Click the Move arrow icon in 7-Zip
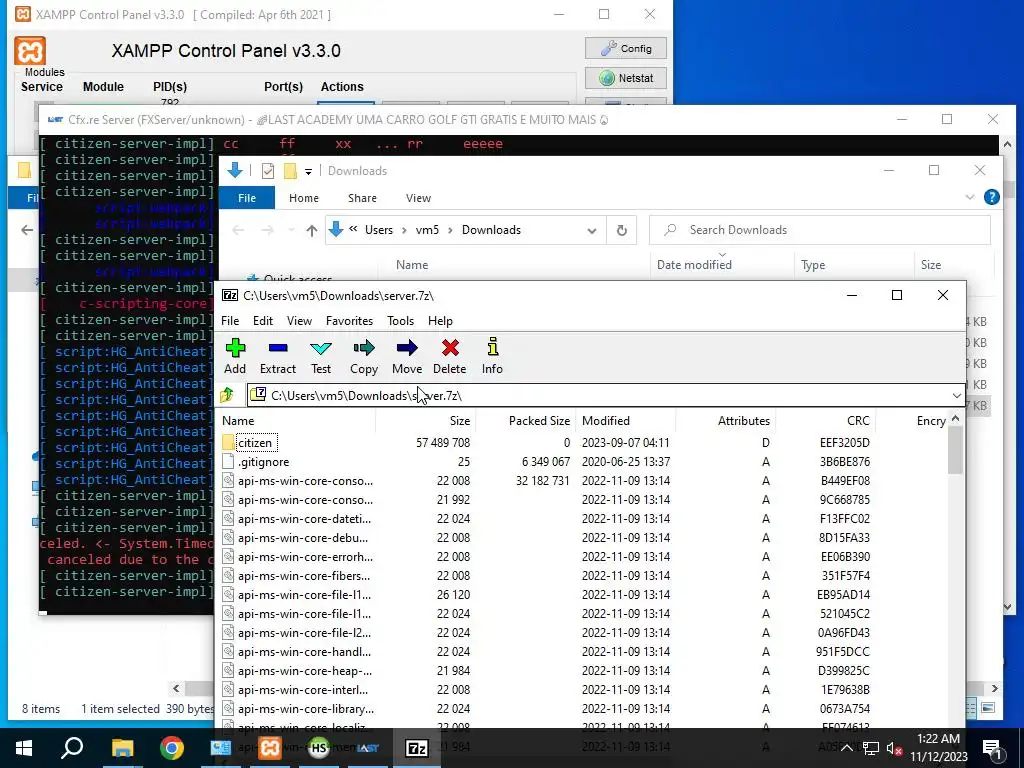 click(x=407, y=357)
